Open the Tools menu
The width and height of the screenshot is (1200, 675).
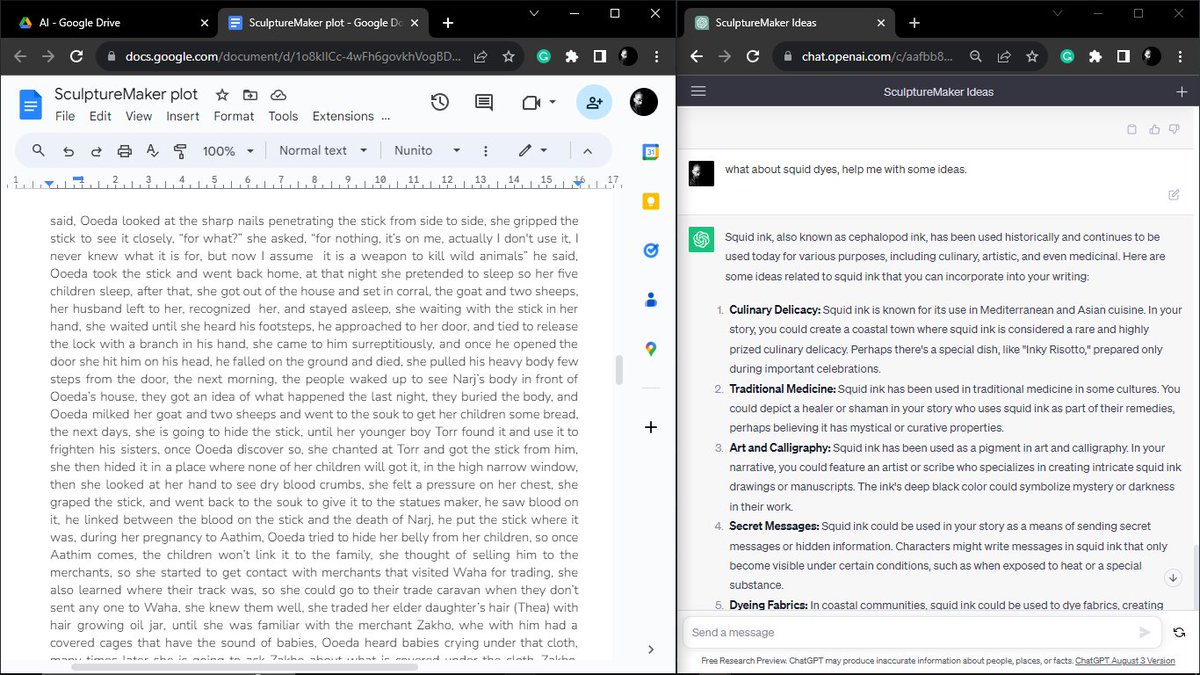coord(283,116)
